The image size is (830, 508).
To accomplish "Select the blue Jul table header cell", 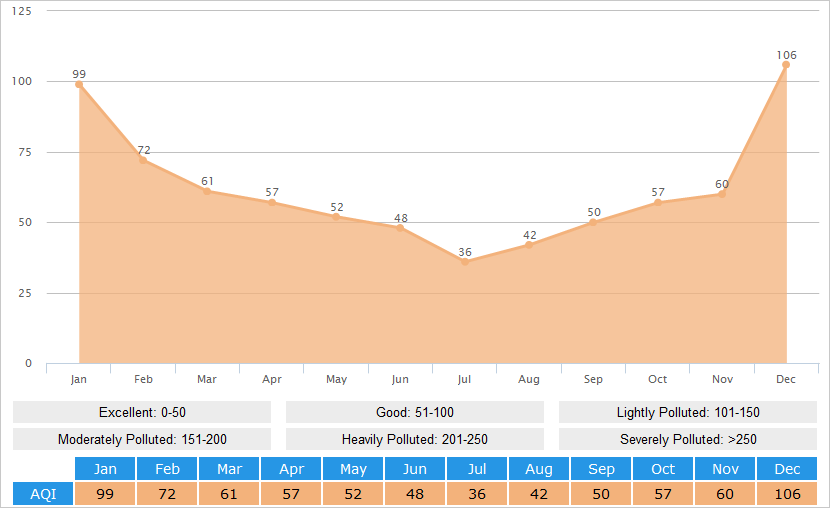I will (x=477, y=469).
